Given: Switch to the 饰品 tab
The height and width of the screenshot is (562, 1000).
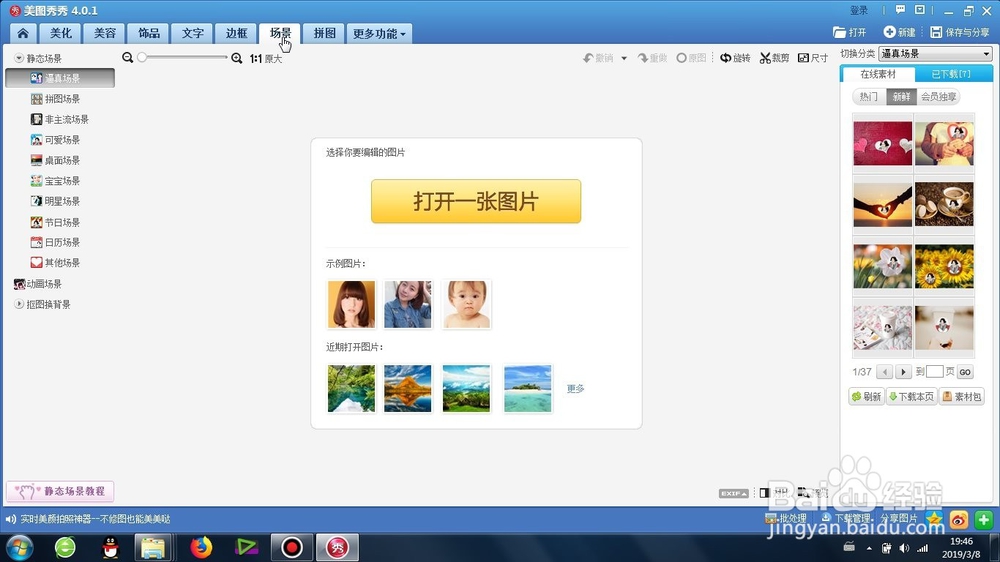Looking at the screenshot, I should coord(149,33).
